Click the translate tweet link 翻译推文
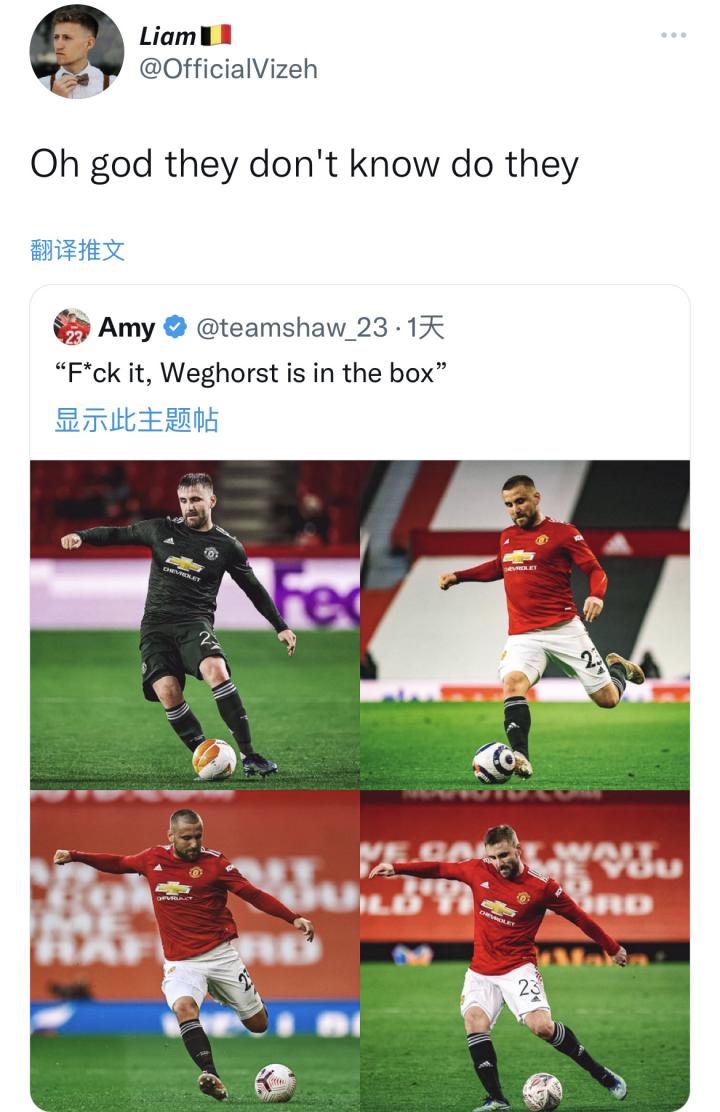This screenshot has width=720, height=1112. 77,250
